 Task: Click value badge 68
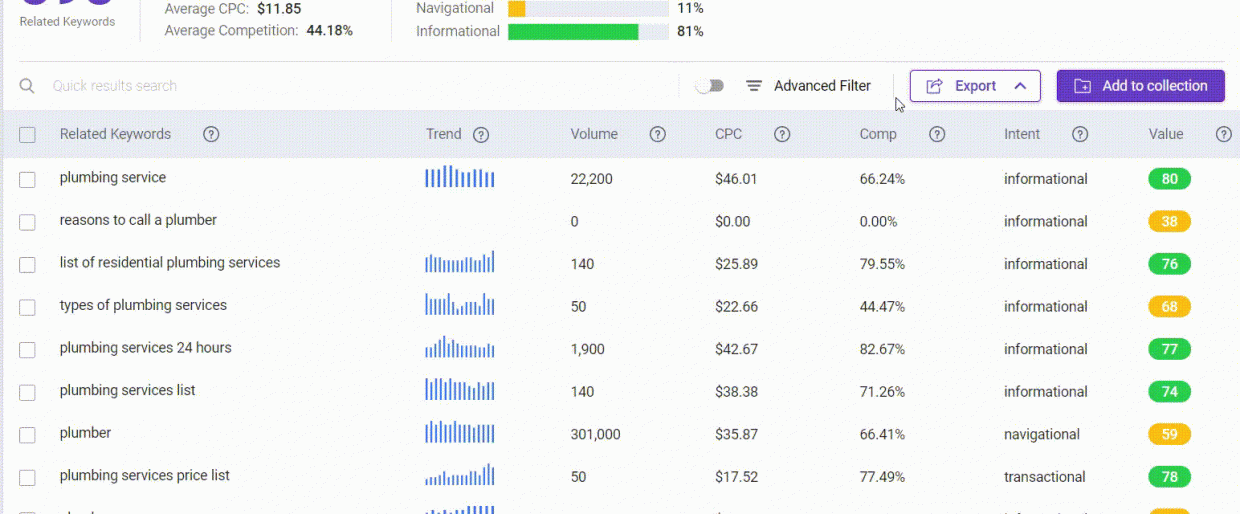(x=1170, y=307)
